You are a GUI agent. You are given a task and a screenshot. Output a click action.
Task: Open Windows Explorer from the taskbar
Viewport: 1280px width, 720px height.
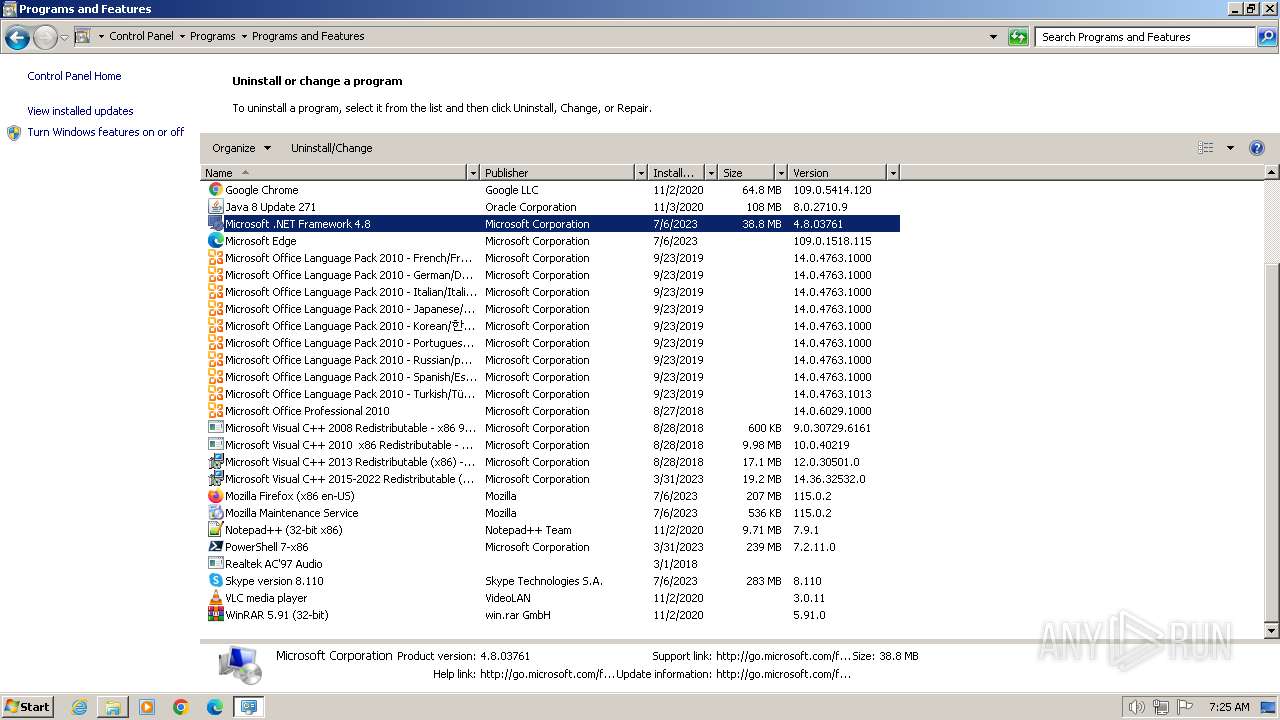113,707
